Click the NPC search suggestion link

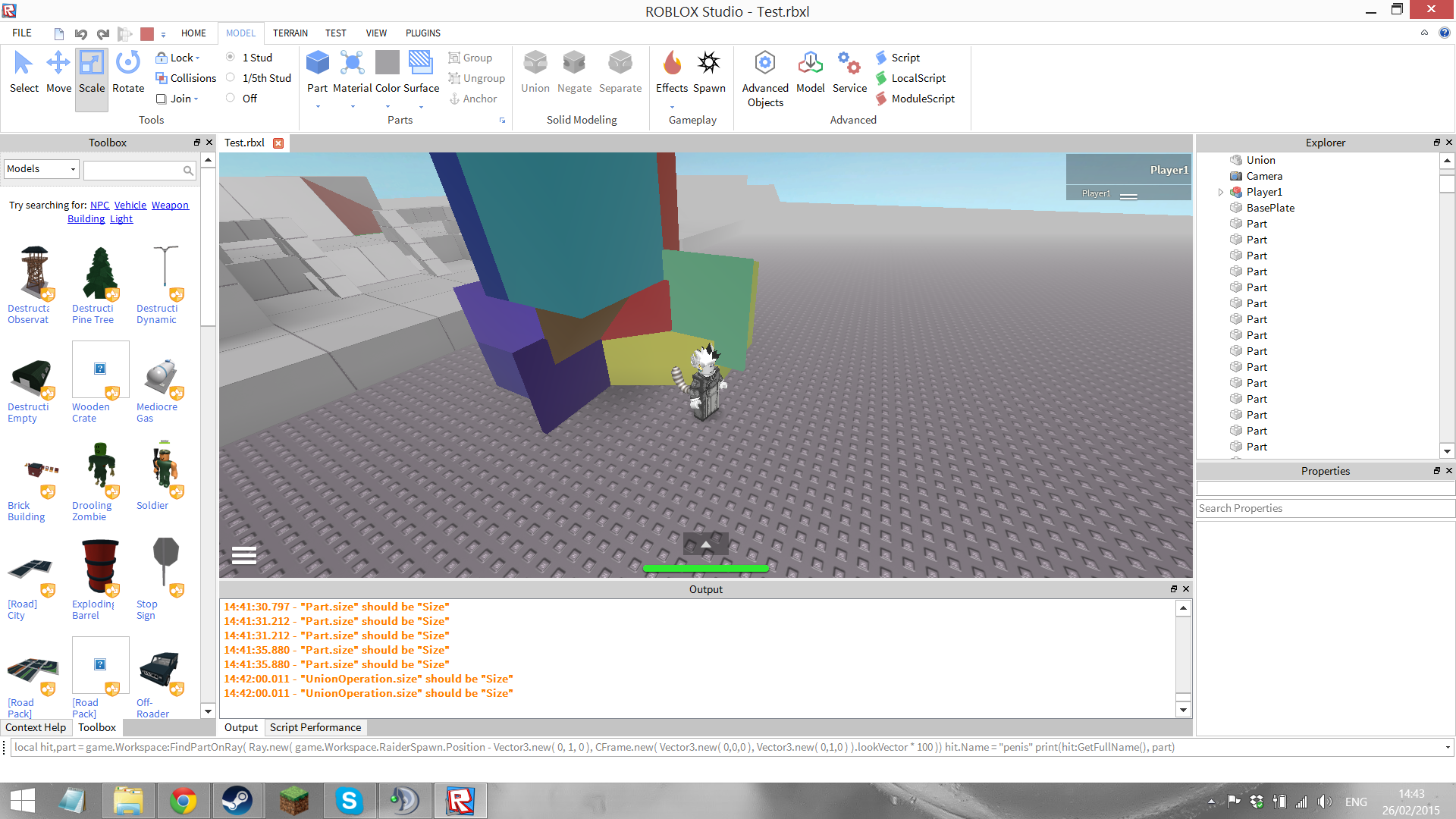pos(99,205)
